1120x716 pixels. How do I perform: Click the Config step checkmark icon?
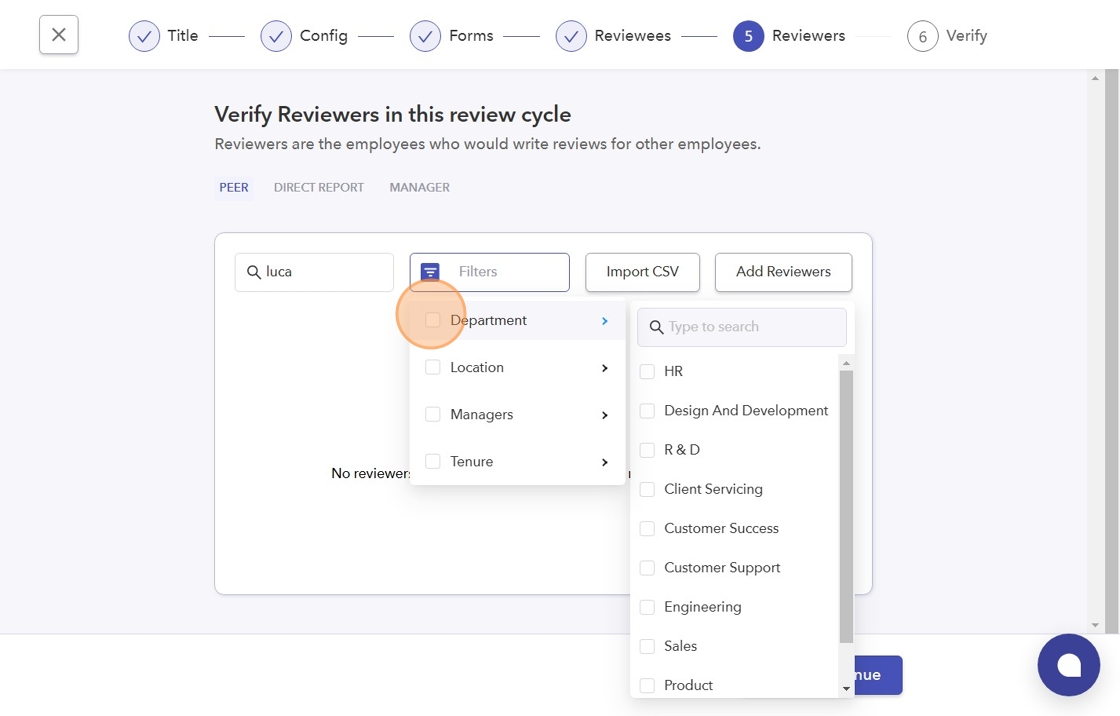click(x=276, y=36)
